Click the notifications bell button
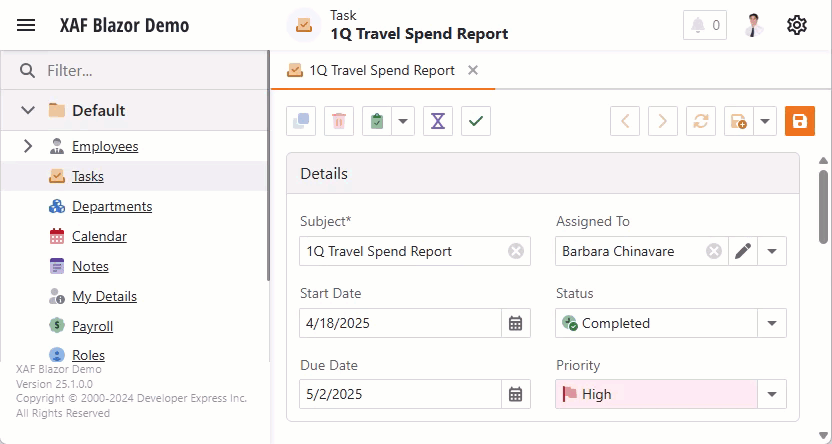The image size is (832, 444). coord(705,25)
